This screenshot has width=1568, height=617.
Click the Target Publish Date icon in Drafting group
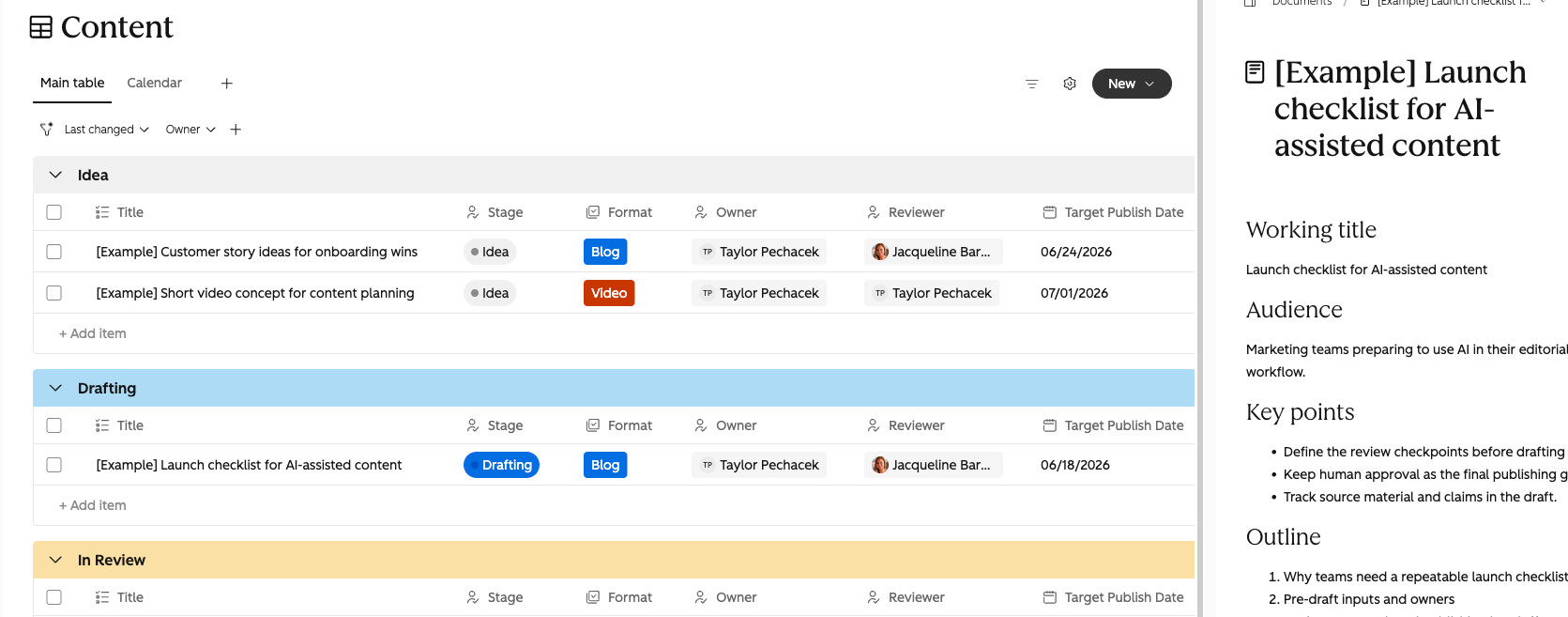pyautogui.click(x=1050, y=425)
